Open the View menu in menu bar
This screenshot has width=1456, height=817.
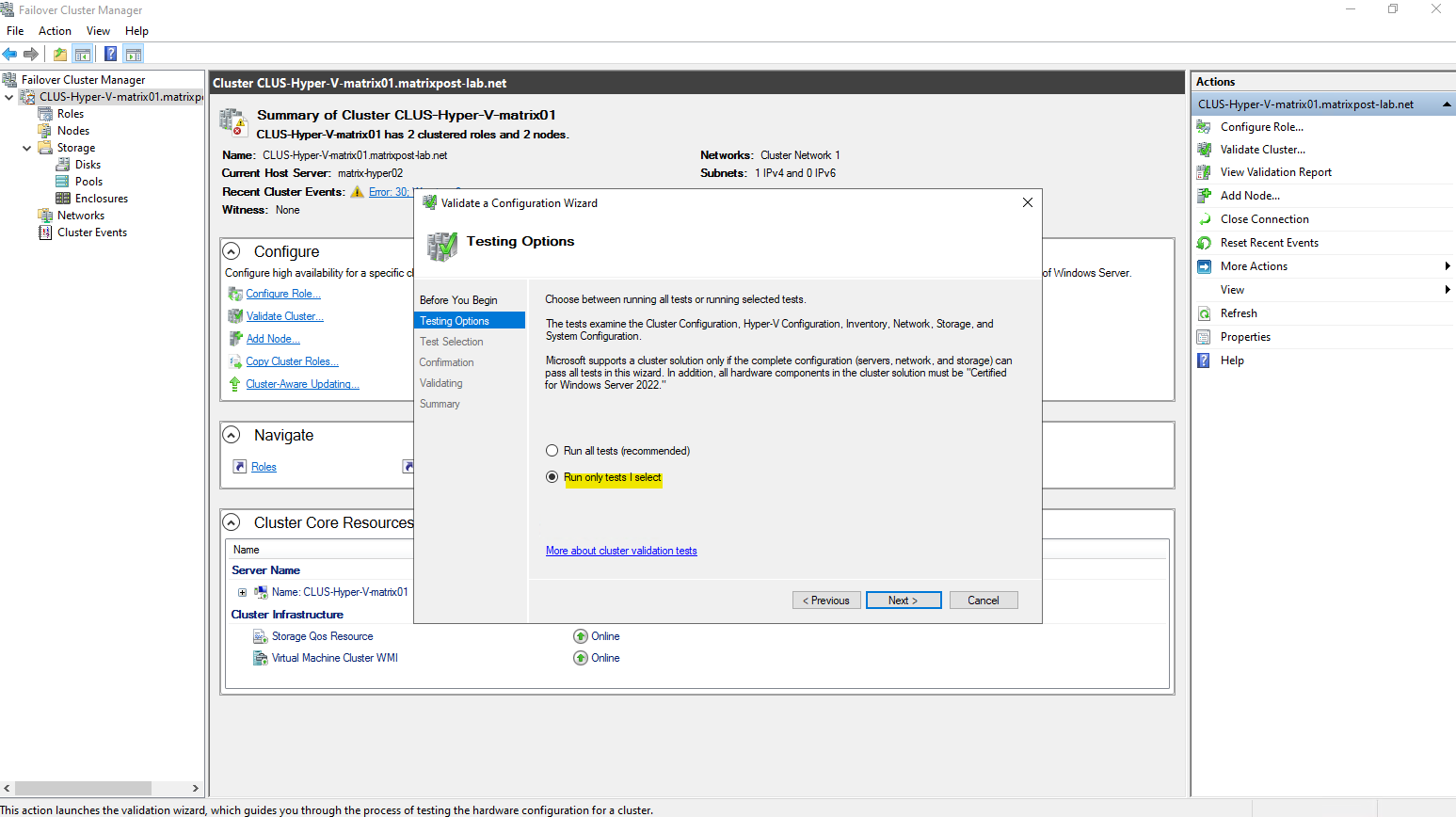pyautogui.click(x=98, y=31)
